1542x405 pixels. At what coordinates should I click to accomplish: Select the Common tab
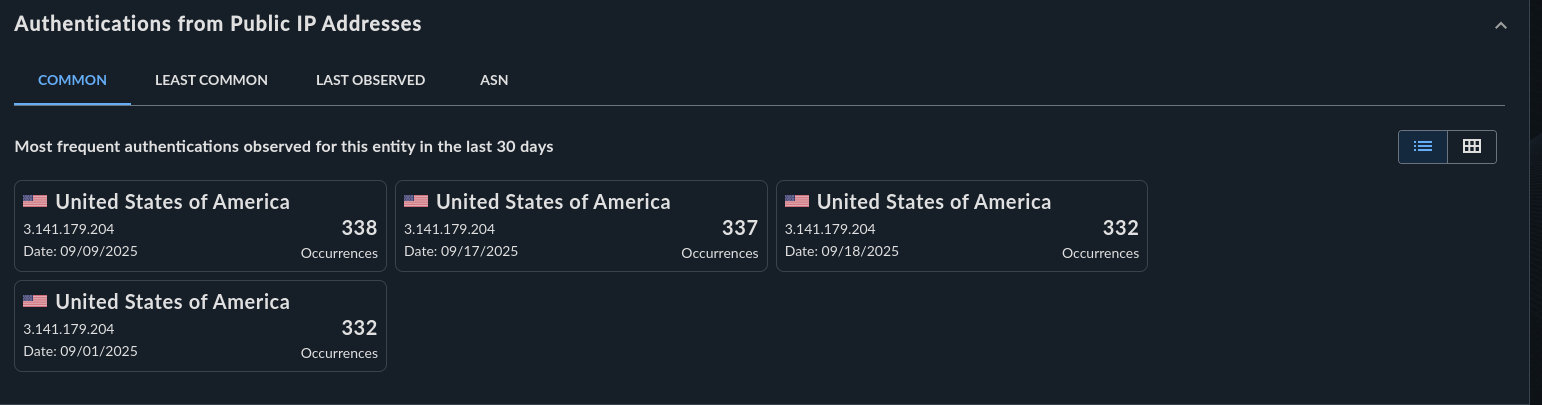[72, 80]
